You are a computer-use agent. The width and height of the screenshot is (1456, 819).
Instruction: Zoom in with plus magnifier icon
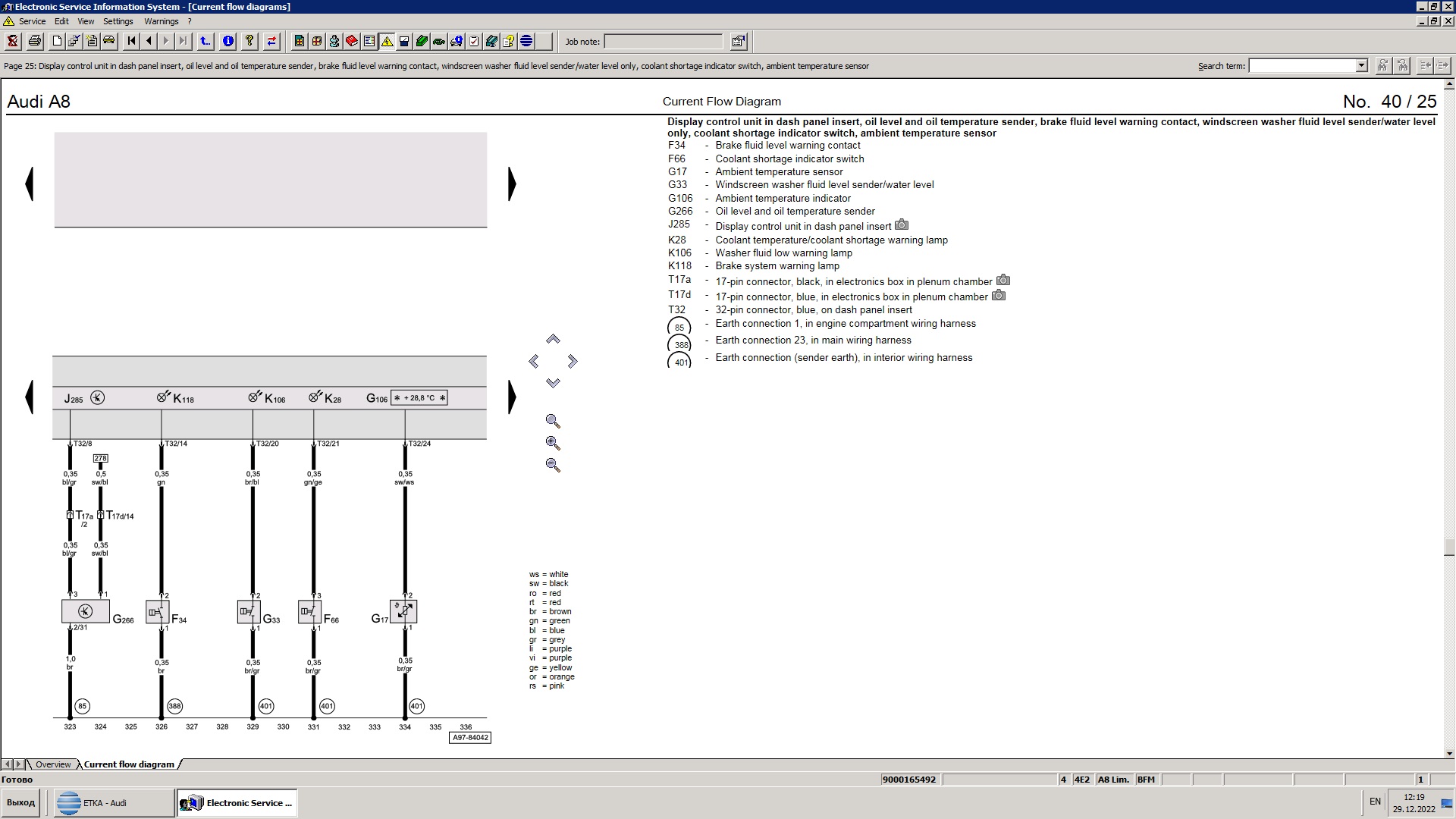tap(553, 444)
